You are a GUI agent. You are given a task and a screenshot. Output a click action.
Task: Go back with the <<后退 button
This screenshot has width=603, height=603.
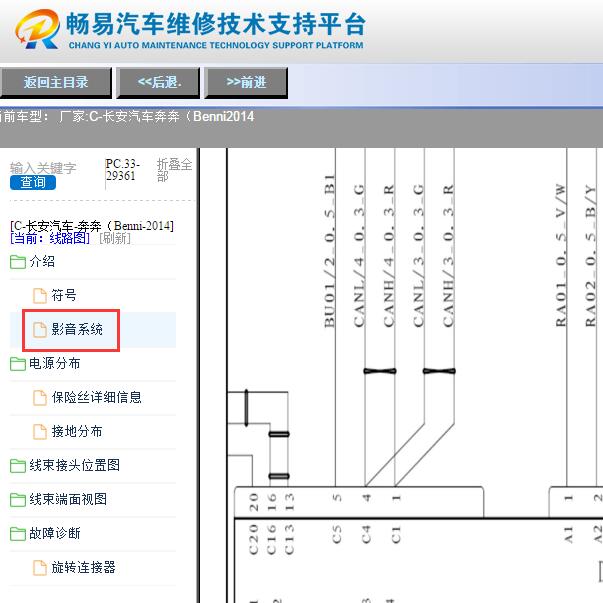159,82
